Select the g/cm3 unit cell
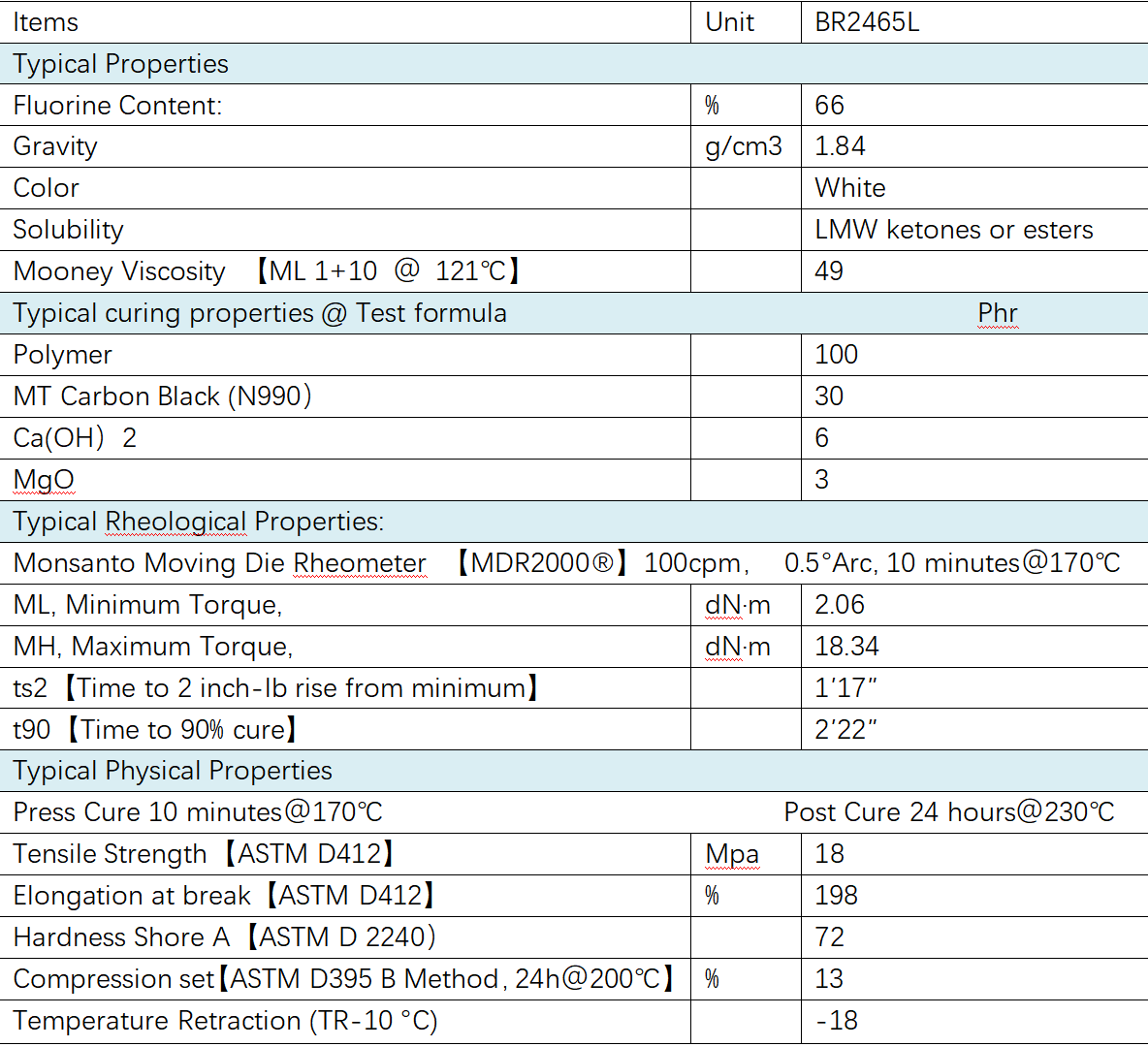The width and height of the screenshot is (1148, 1047). (744, 146)
